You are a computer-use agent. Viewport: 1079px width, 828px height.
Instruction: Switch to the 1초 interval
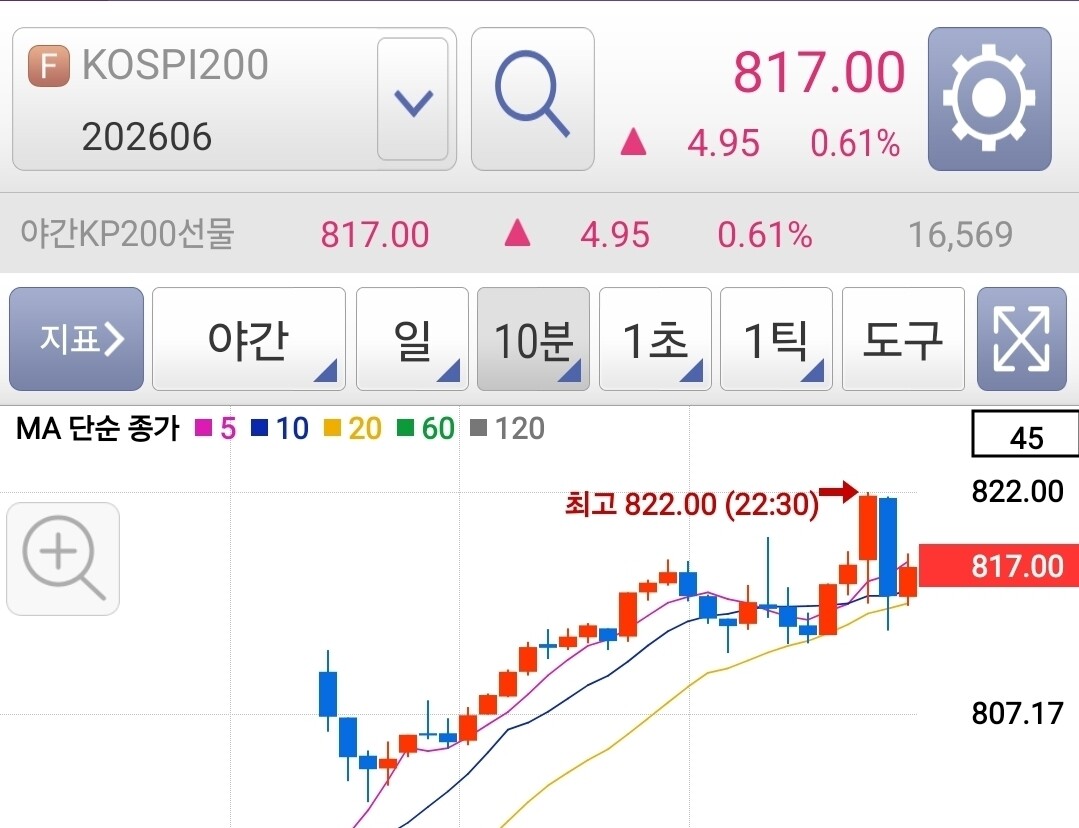click(655, 339)
